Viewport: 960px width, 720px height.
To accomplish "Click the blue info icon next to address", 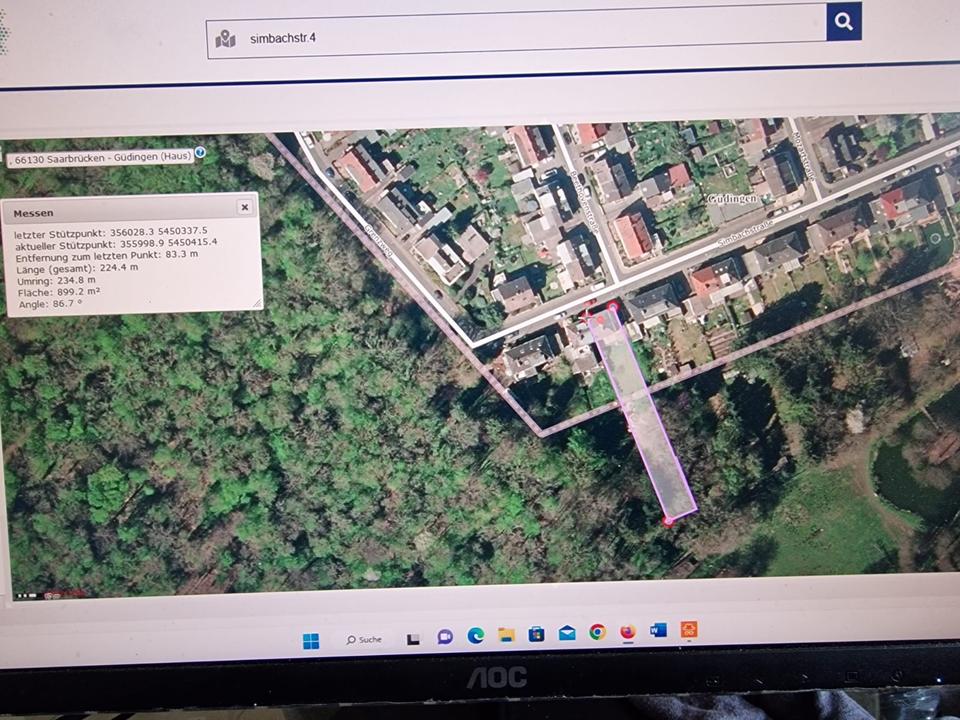I will [198, 153].
